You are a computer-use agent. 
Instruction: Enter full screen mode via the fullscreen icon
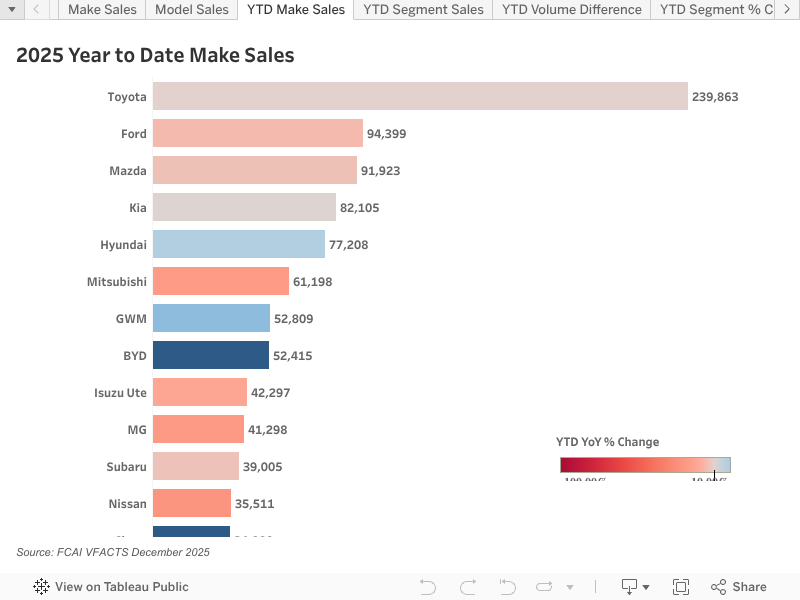[681, 586]
